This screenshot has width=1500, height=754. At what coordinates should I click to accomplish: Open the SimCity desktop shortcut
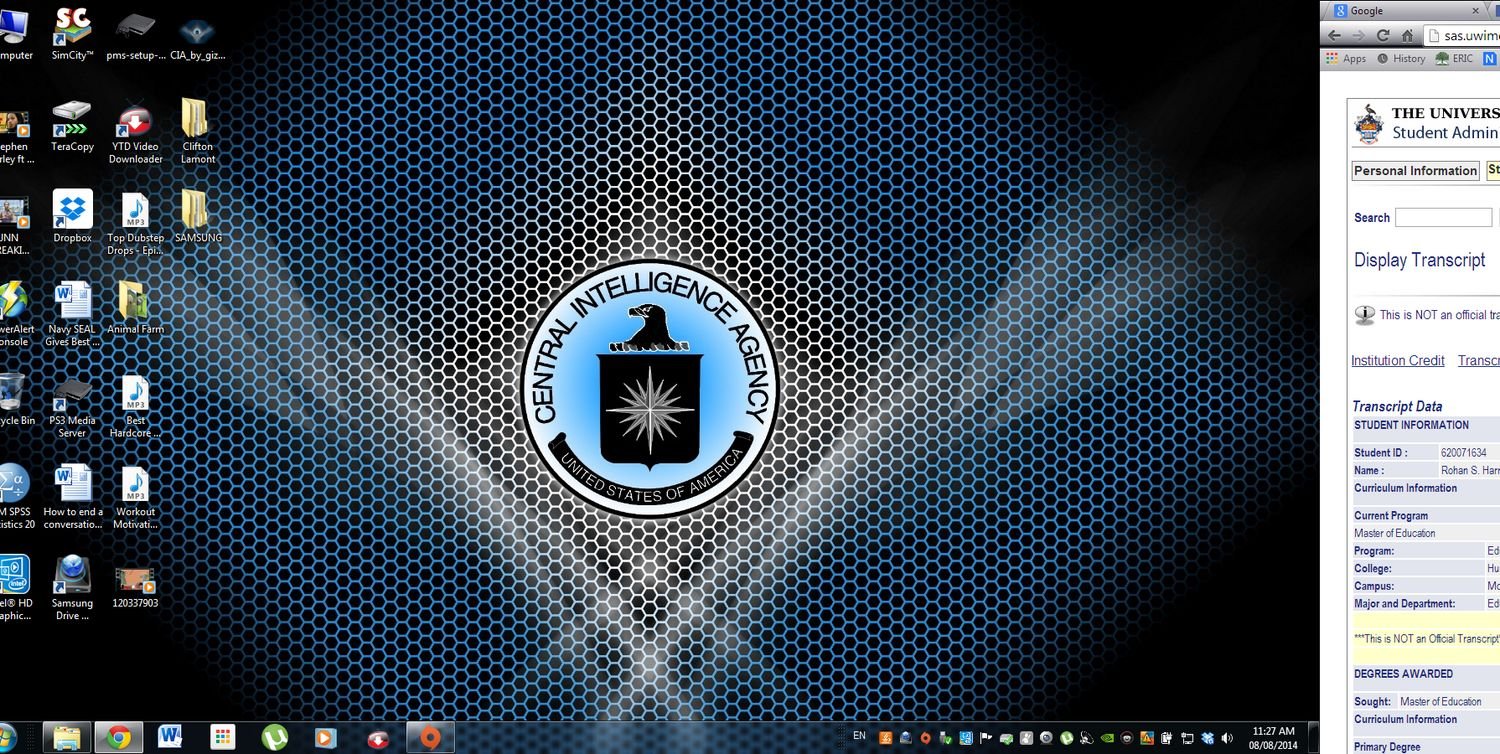(72, 33)
